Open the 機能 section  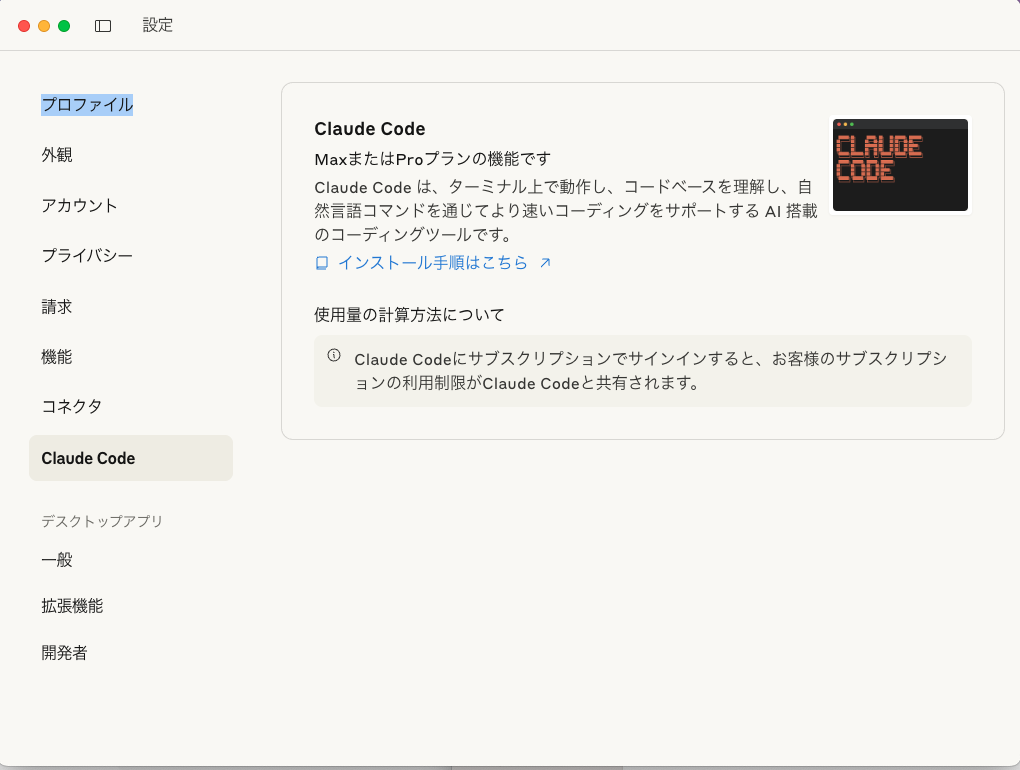[57, 356]
